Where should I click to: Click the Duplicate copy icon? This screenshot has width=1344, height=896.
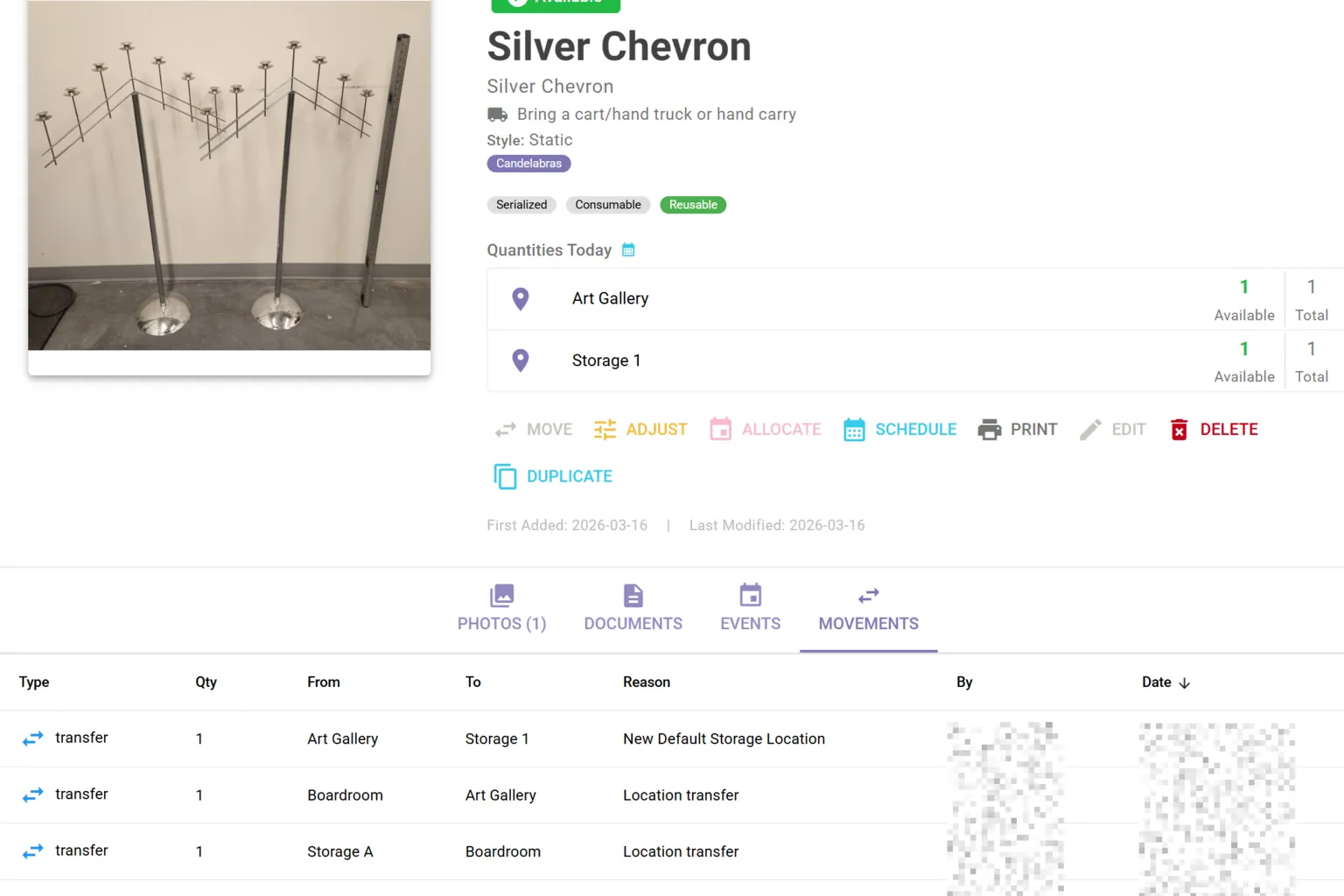[505, 477]
